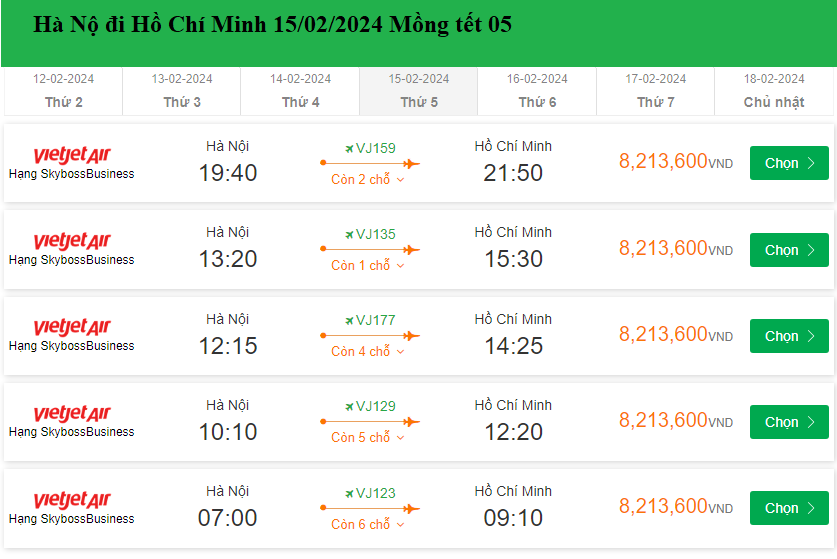Click the green airplane icon beside VJ159
The height and width of the screenshot is (559, 837).
(x=349, y=148)
